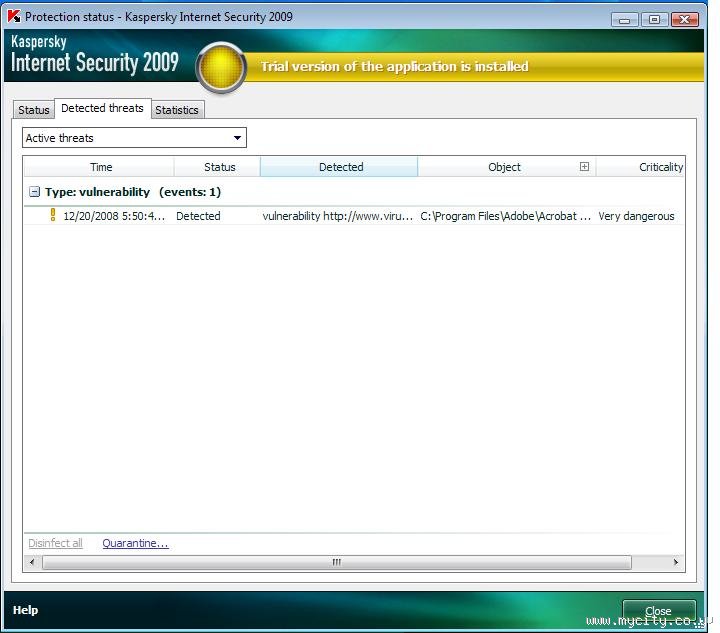
Task: Close the window with red X
Action: (685, 19)
